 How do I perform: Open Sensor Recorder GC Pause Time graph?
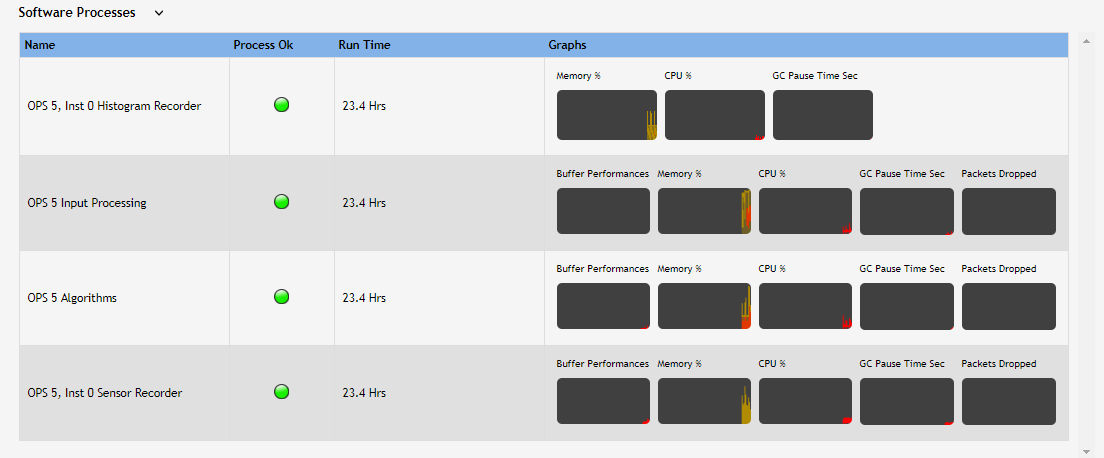[x=906, y=401]
